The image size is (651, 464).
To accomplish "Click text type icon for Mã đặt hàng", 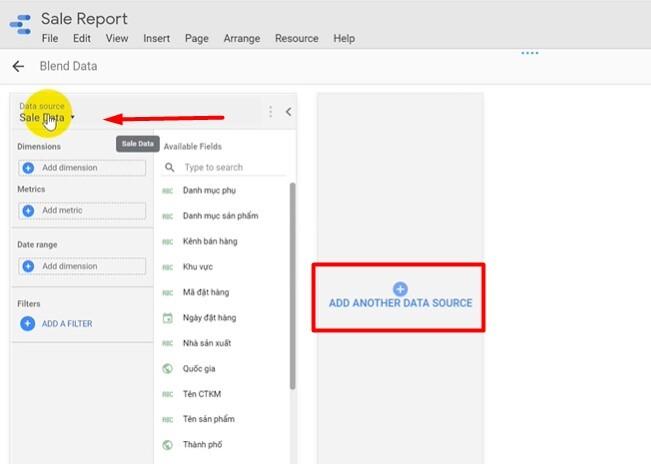I will 168,293.
